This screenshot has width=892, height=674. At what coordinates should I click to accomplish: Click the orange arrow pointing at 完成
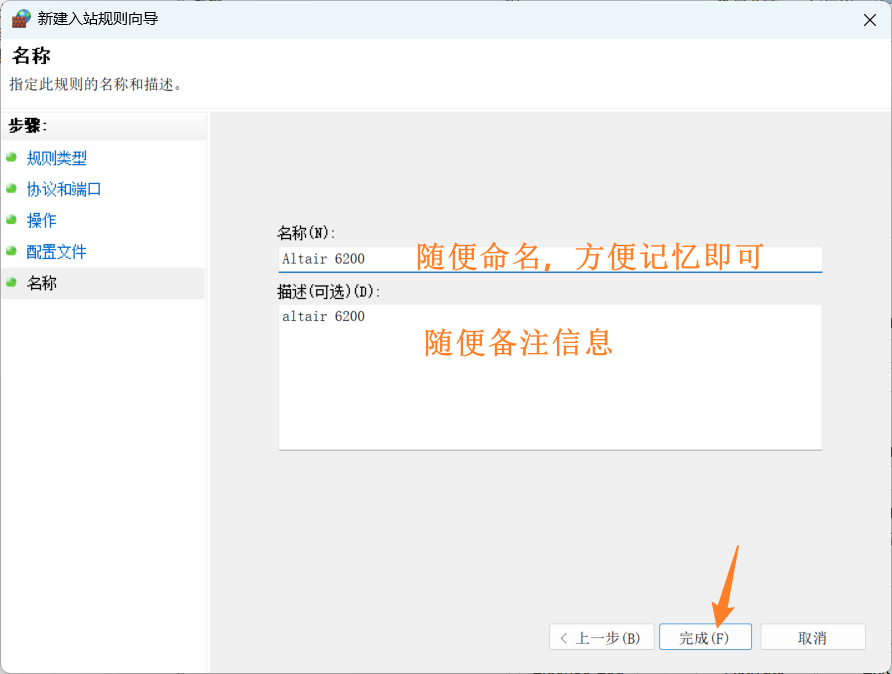(x=725, y=585)
